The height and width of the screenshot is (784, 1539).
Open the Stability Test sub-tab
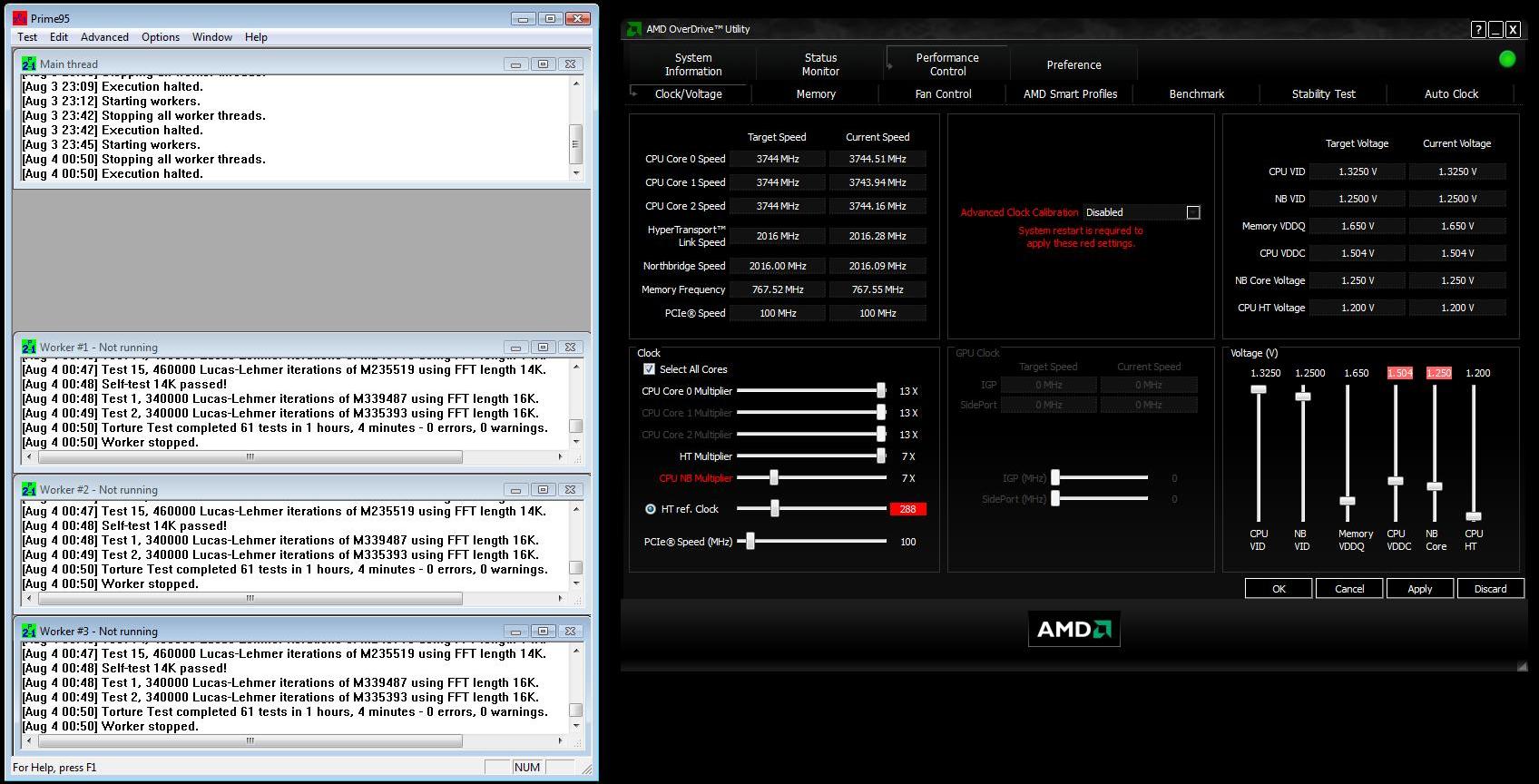tap(1324, 93)
